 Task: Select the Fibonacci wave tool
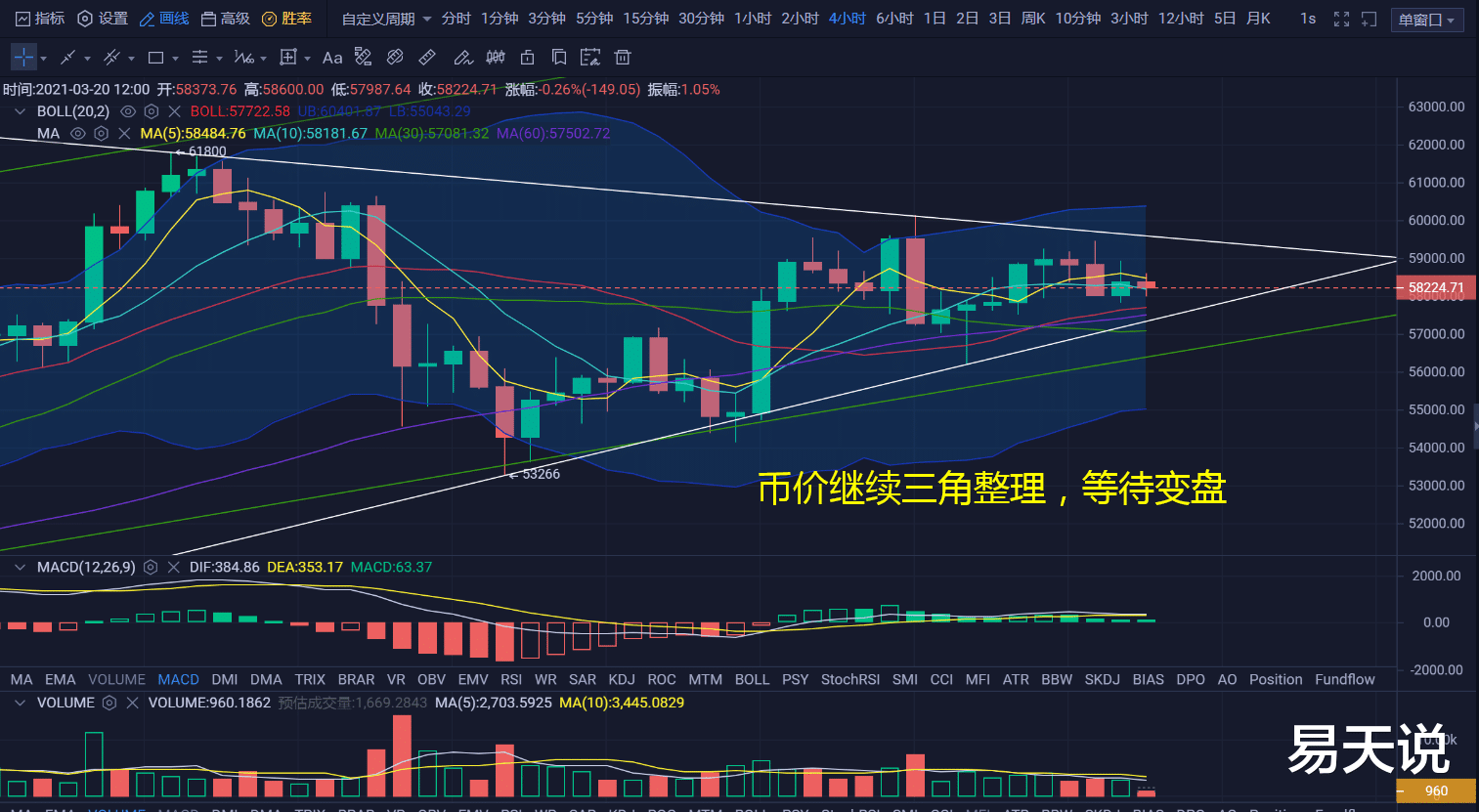point(243,58)
